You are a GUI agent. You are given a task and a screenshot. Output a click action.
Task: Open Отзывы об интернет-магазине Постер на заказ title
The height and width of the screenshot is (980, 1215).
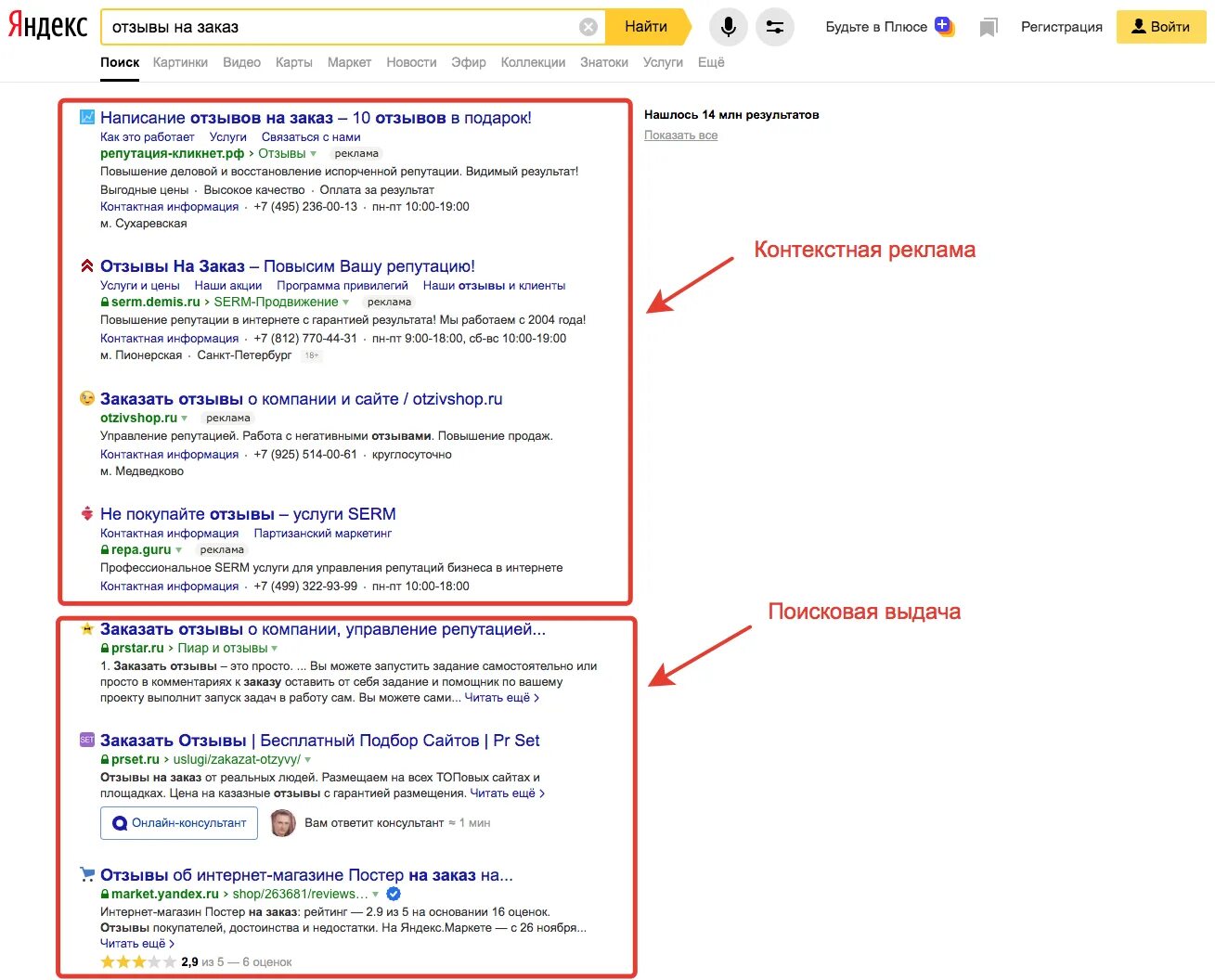306,875
